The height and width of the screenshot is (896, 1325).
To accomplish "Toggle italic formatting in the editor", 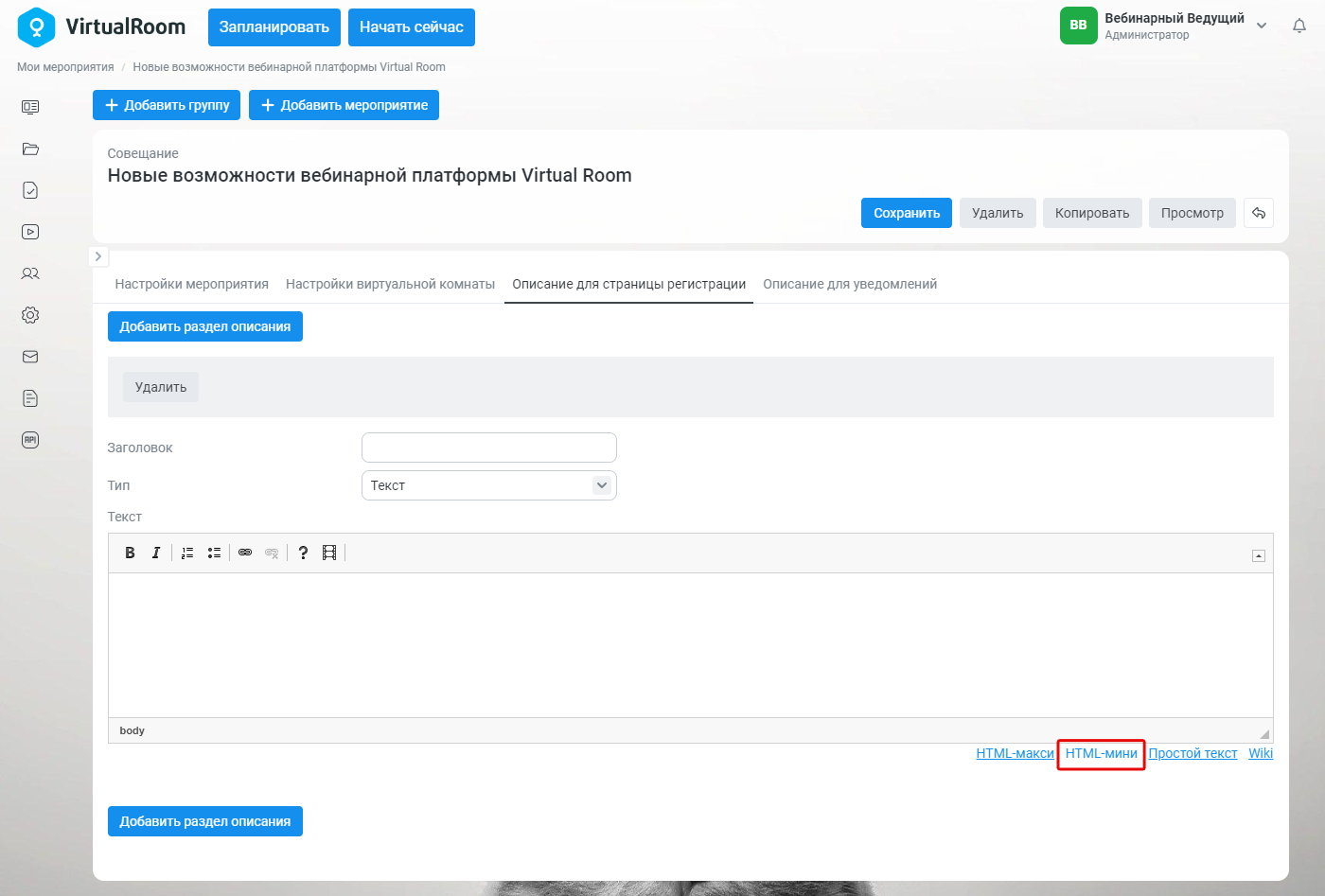I will click(x=156, y=553).
